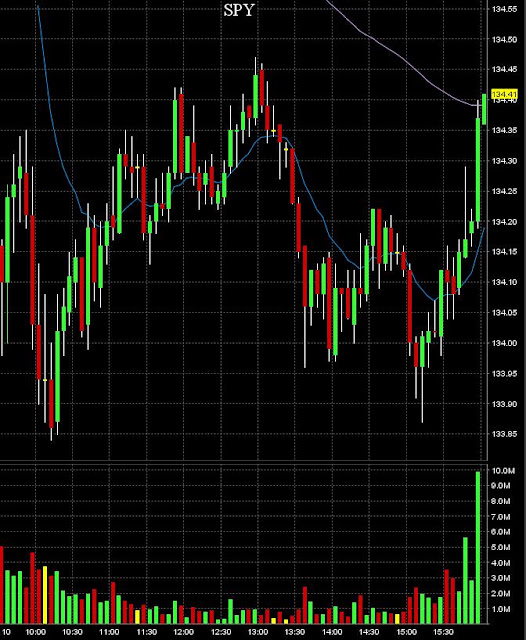Click the 134.20 price axis label
The width and height of the screenshot is (526, 640).
[504, 222]
